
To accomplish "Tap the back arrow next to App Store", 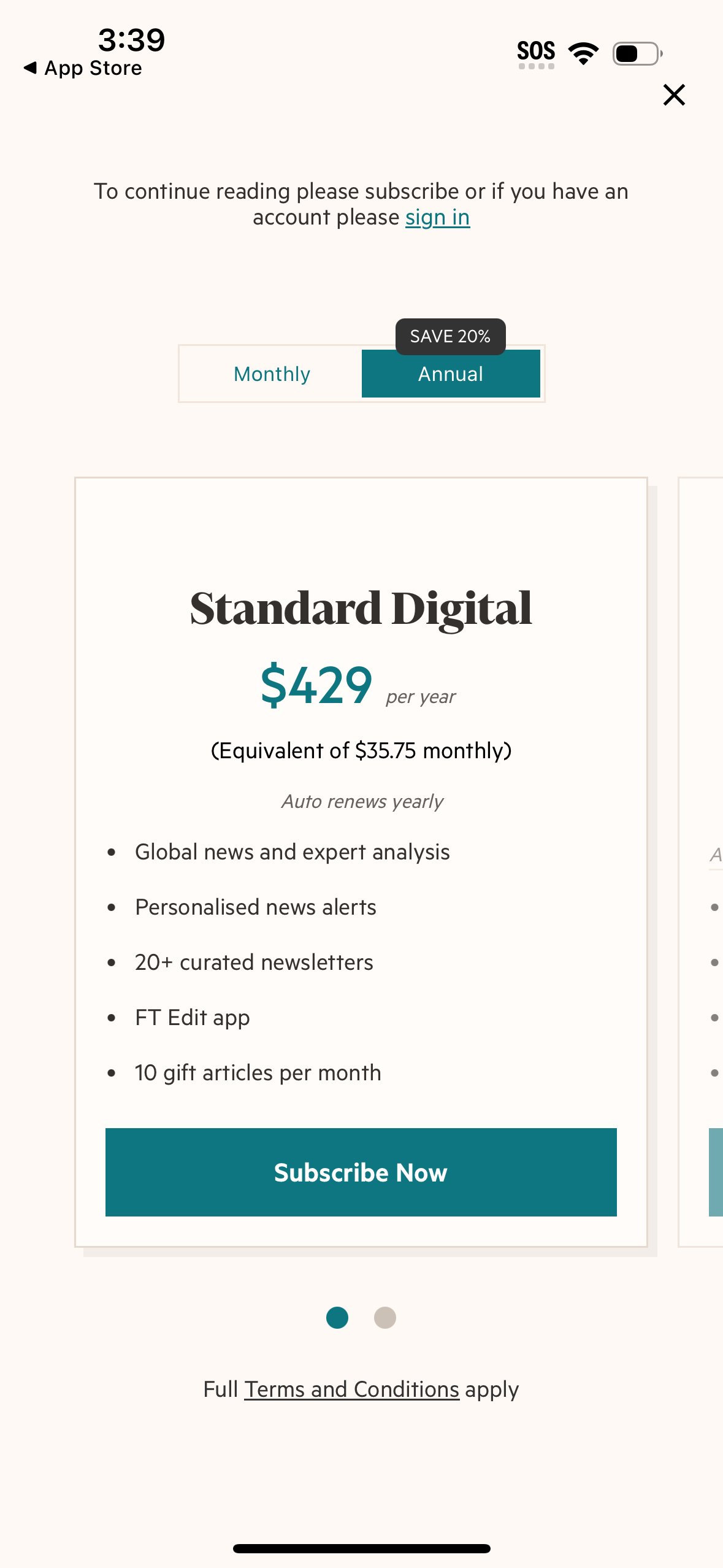I will 29,67.
